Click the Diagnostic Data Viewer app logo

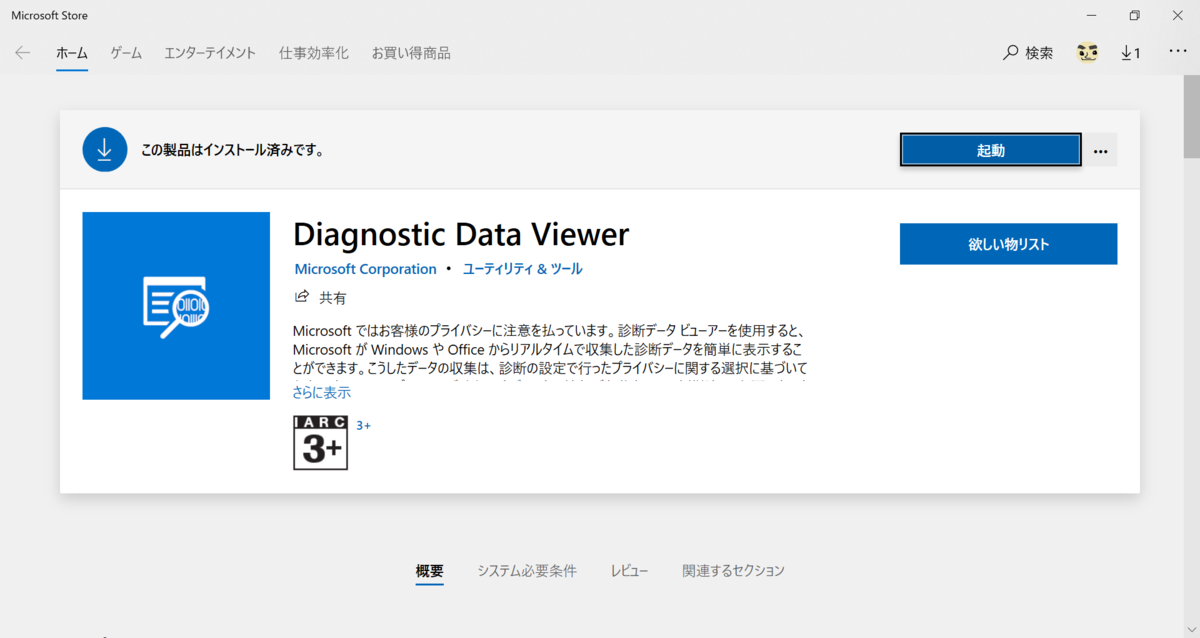click(176, 306)
